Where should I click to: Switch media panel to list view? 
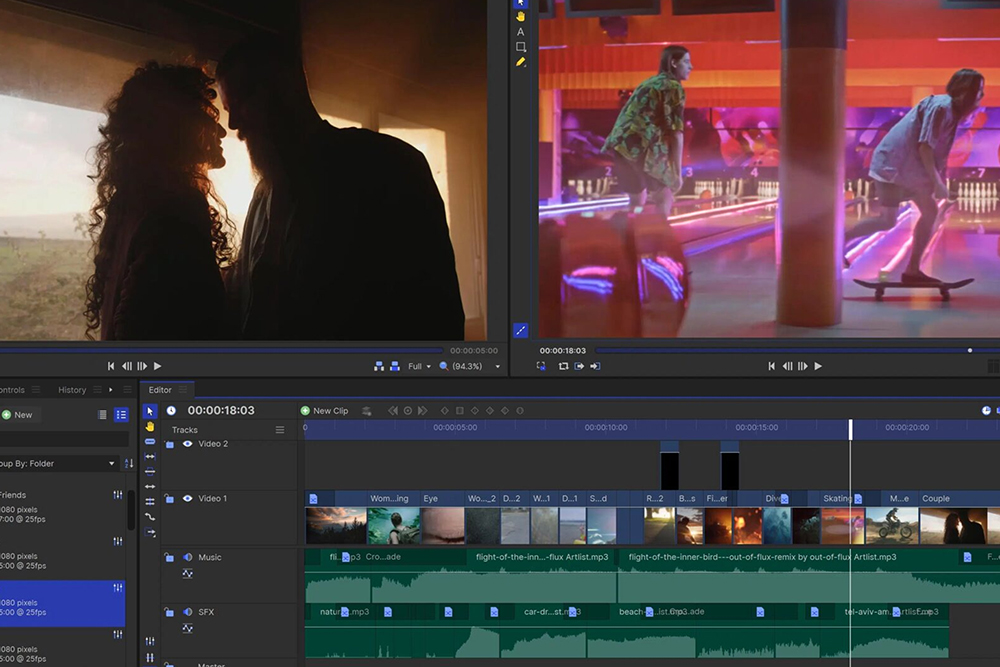[x=121, y=415]
